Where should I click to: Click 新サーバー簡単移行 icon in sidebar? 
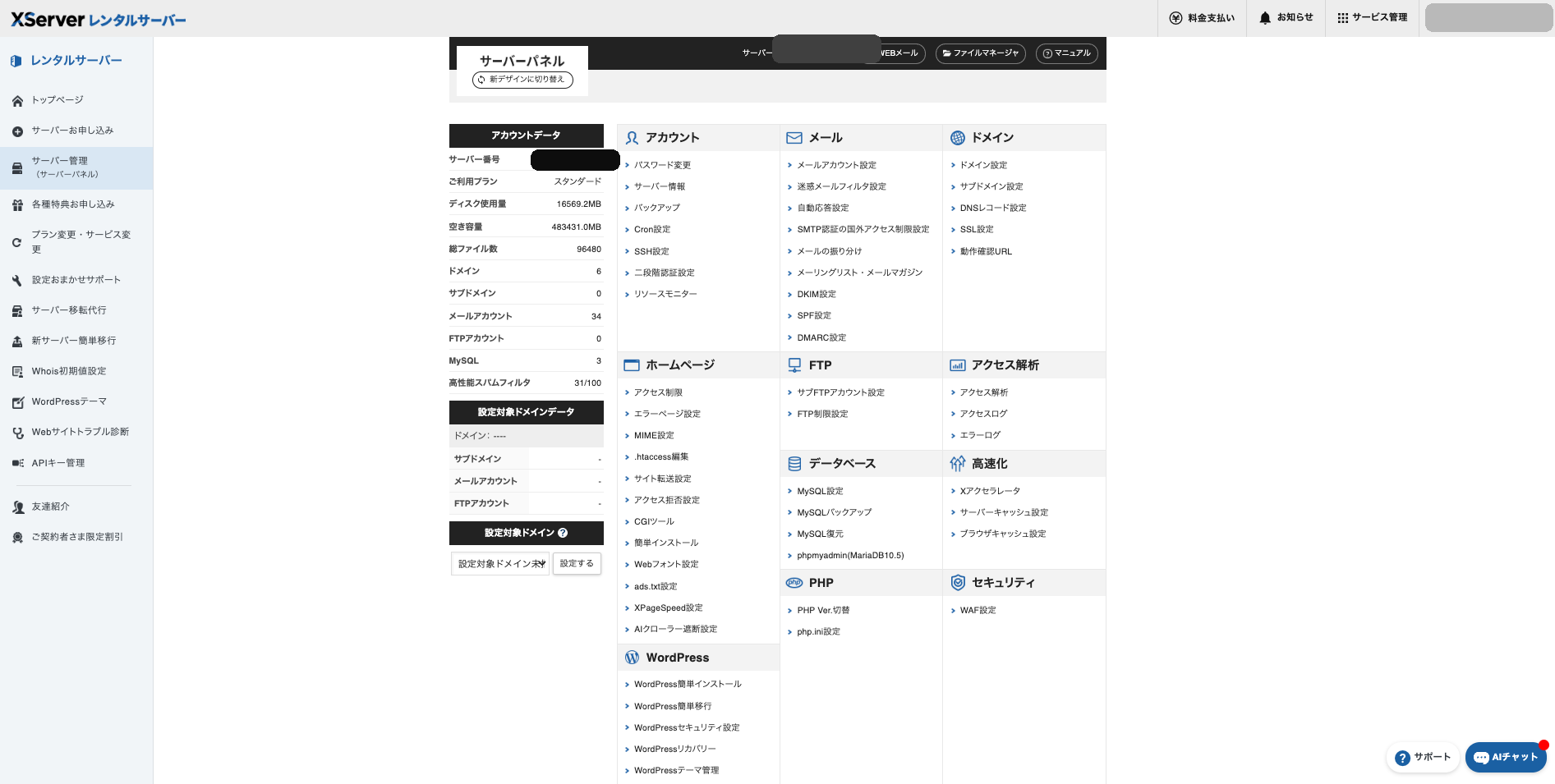[17, 342]
